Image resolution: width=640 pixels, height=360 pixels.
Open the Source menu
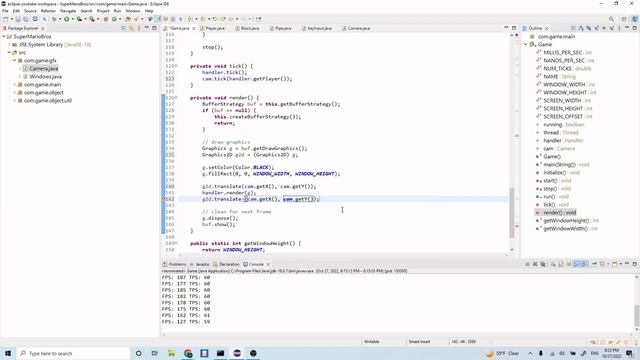click(30, 11)
